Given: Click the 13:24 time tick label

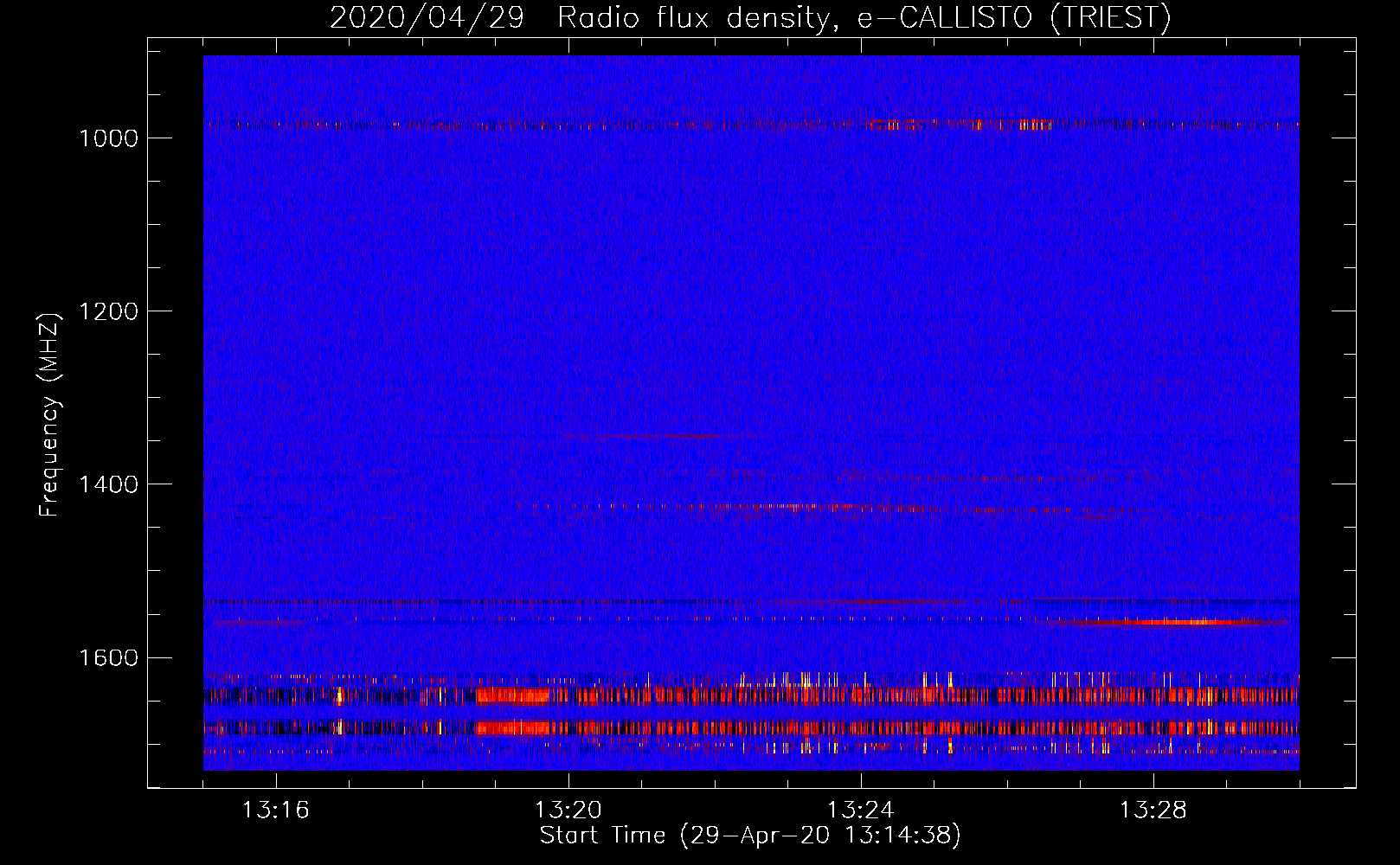Looking at the screenshot, I should point(861,811).
